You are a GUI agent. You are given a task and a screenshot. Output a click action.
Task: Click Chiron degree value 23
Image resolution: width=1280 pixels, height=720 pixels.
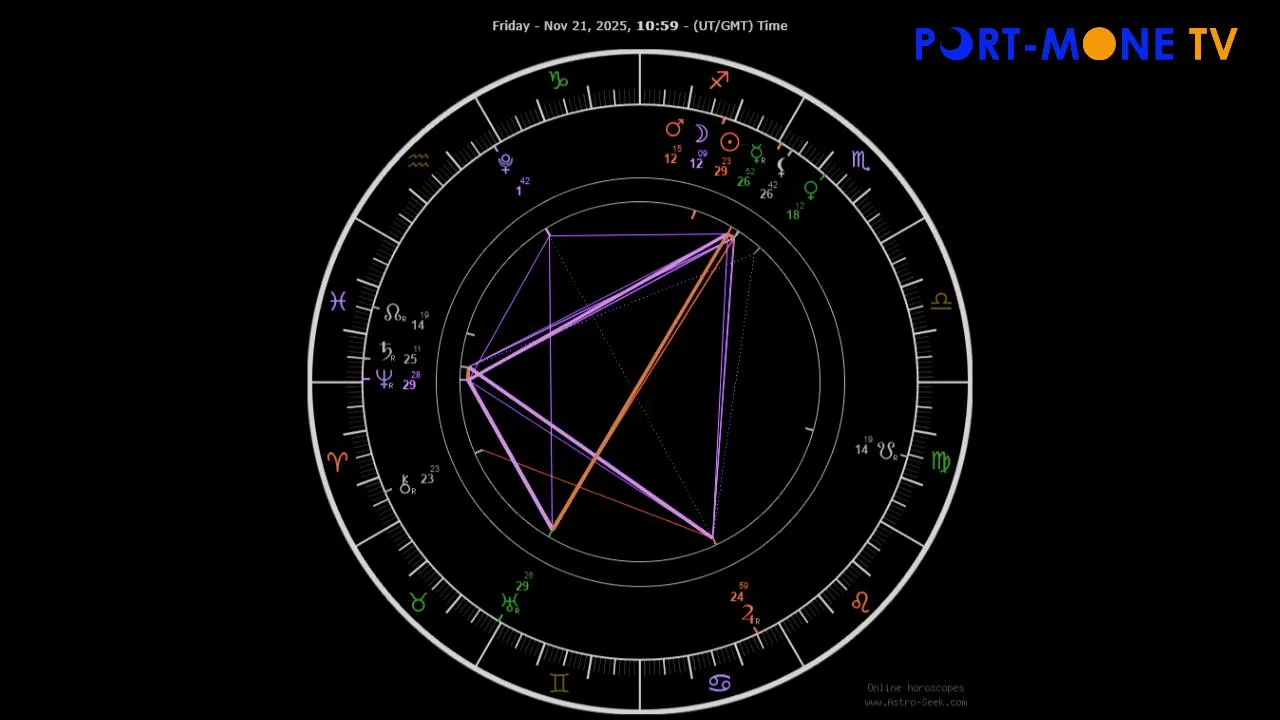[427, 480]
